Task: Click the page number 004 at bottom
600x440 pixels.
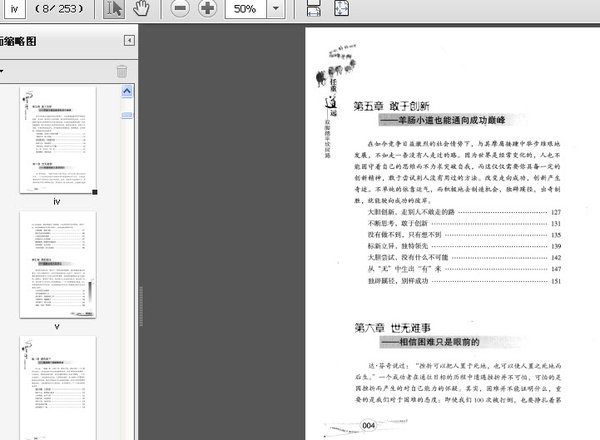Action: coord(368,425)
